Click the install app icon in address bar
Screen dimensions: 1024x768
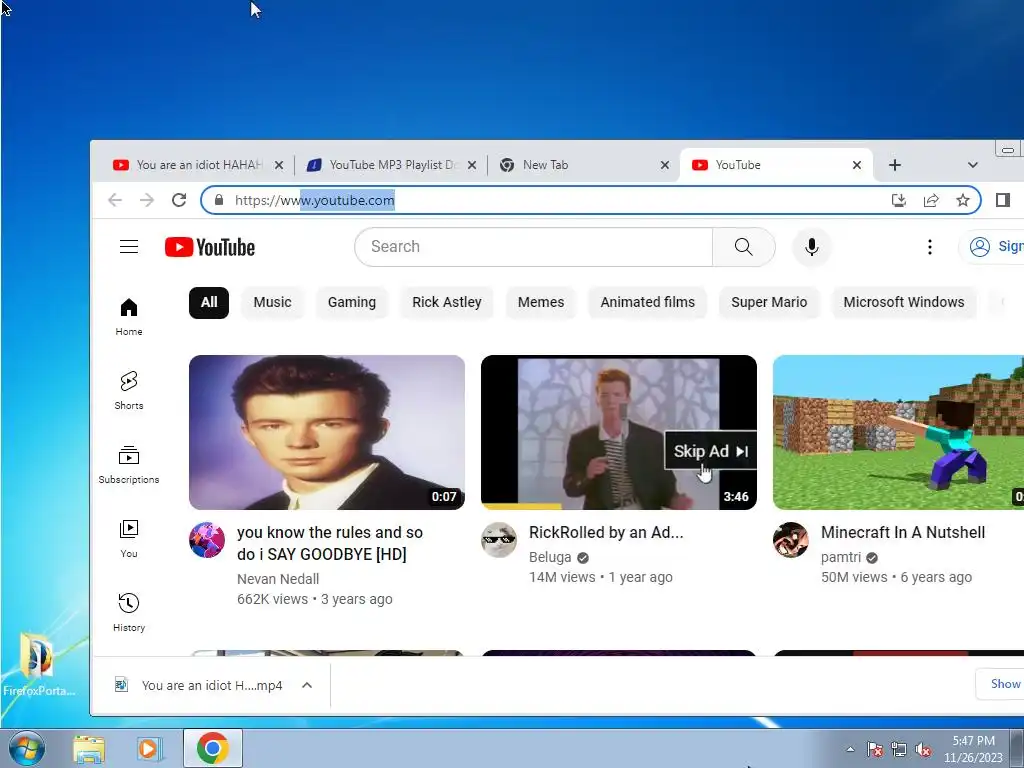[899, 200]
